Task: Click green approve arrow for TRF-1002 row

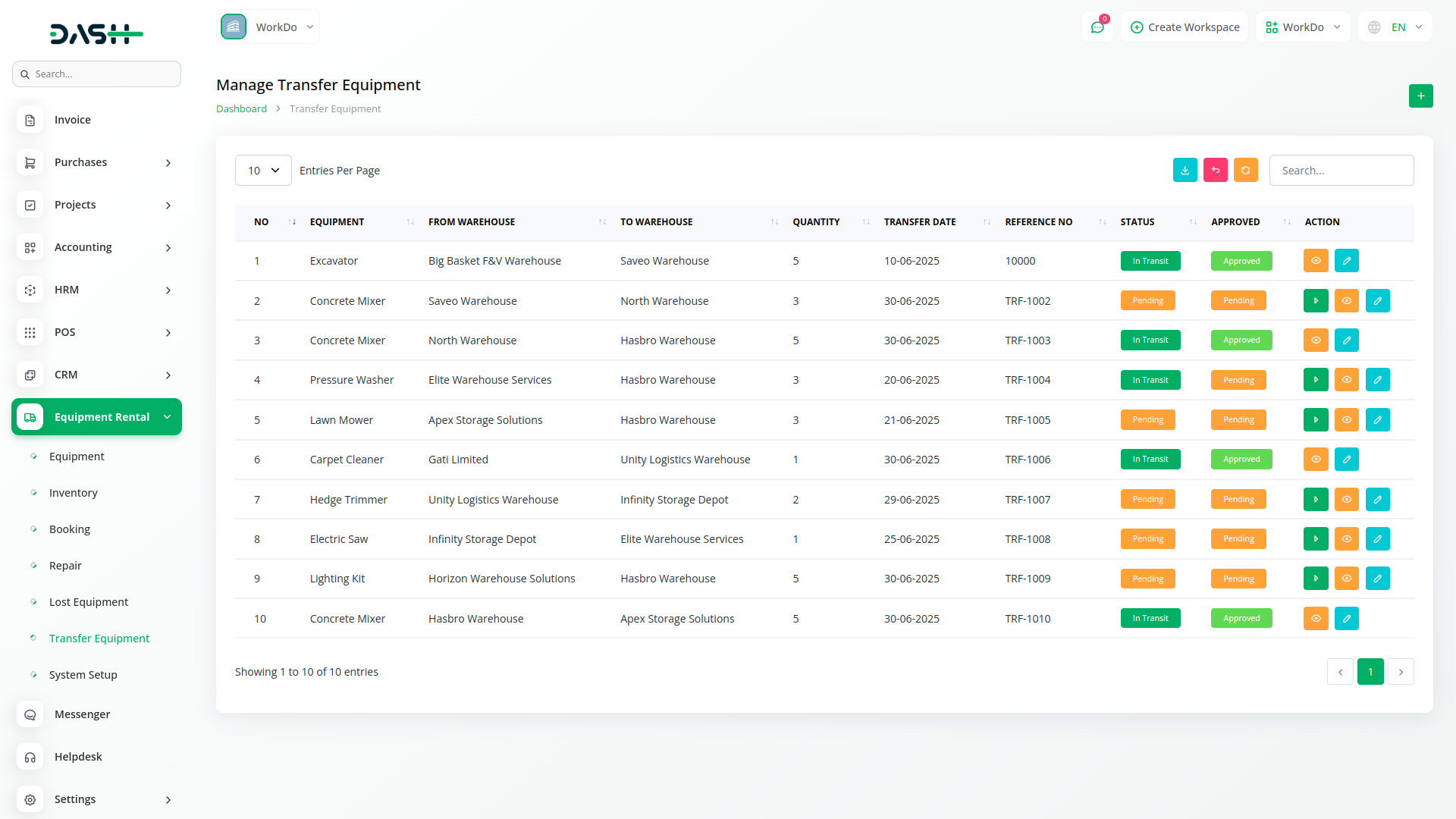Action: click(x=1316, y=301)
